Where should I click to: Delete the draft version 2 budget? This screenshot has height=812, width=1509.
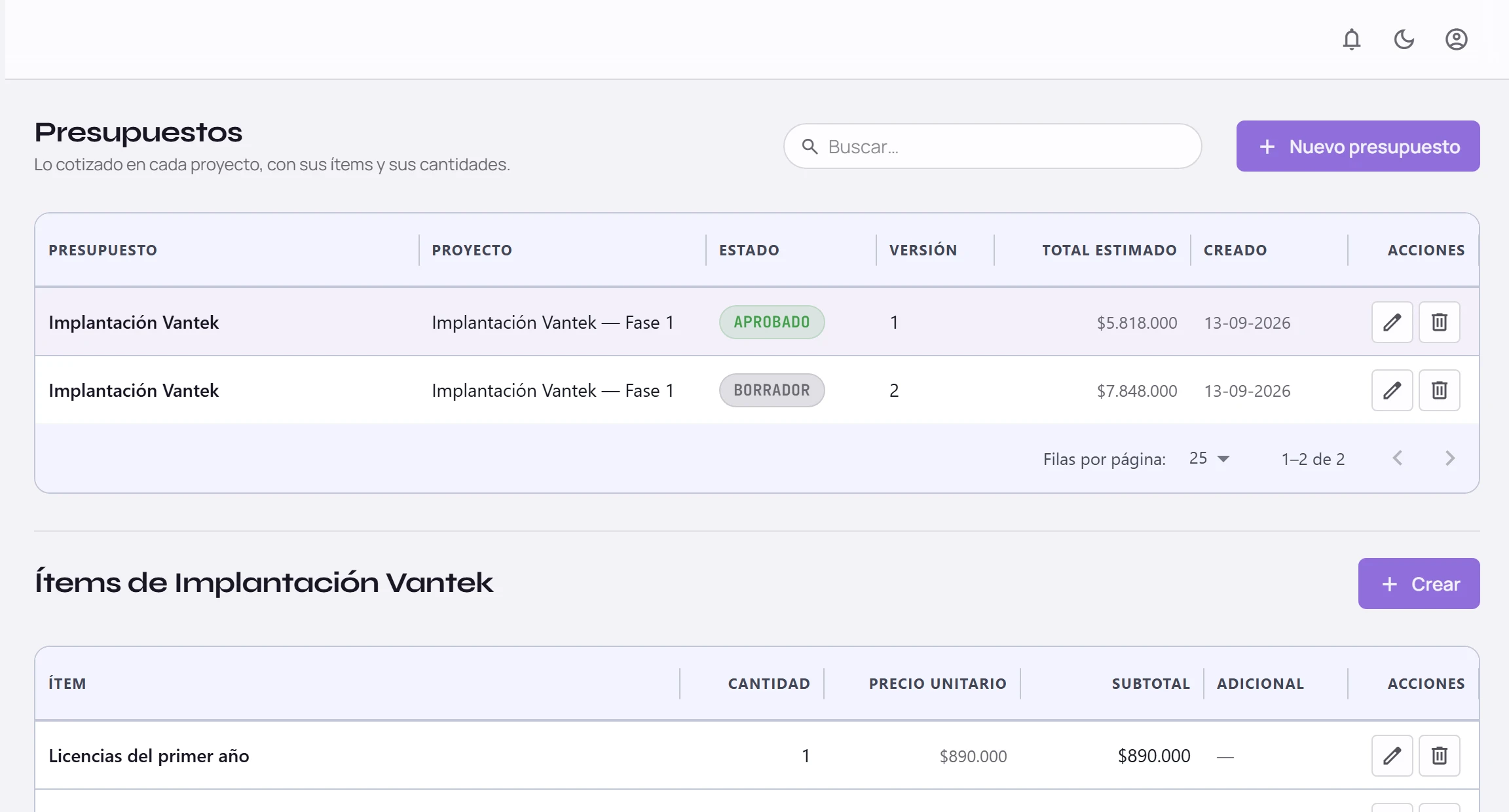coord(1440,390)
